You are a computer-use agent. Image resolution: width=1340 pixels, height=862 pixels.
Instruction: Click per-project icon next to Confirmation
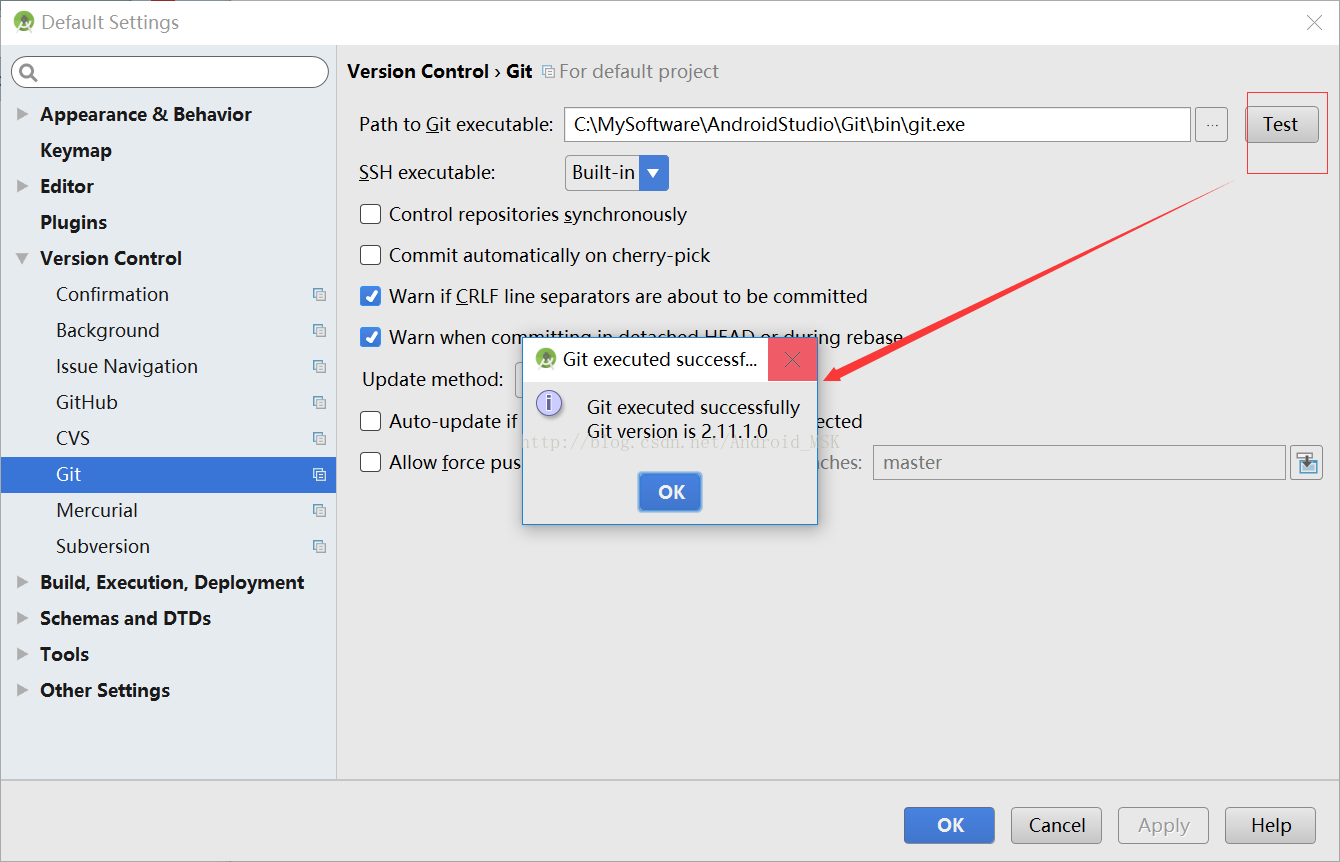coord(319,294)
